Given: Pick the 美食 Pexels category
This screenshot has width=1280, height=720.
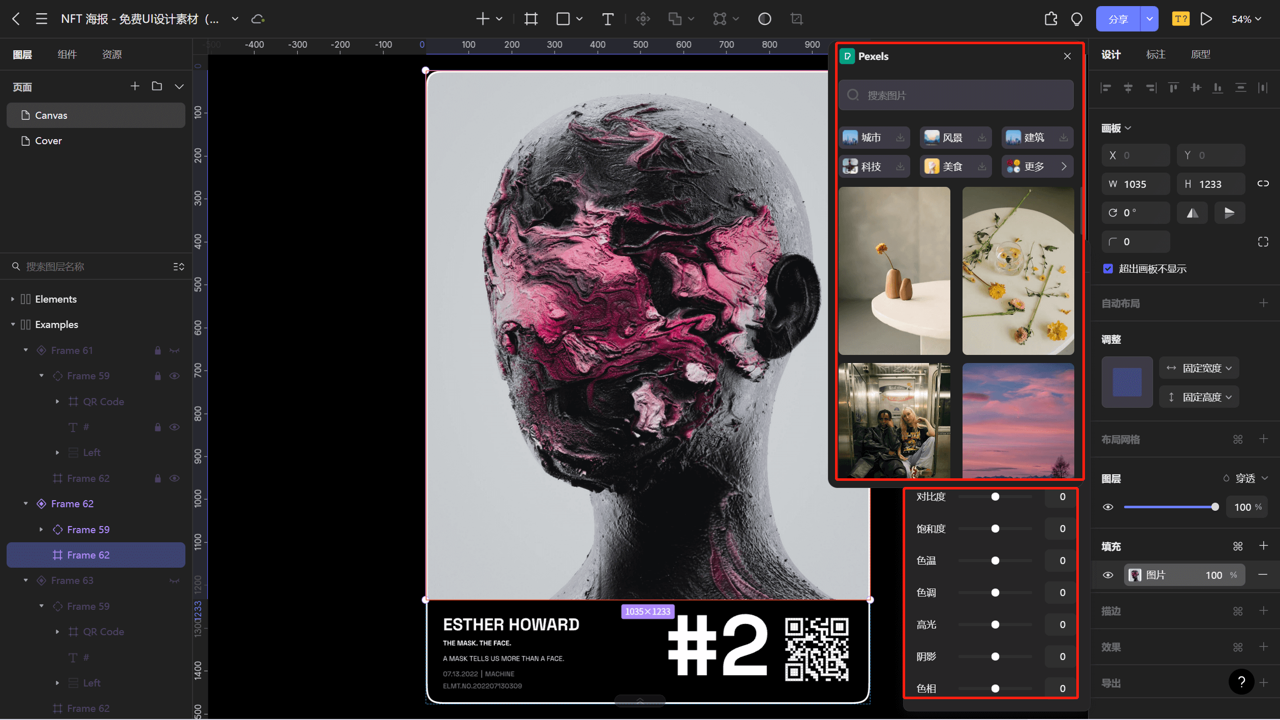Looking at the screenshot, I should point(956,166).
